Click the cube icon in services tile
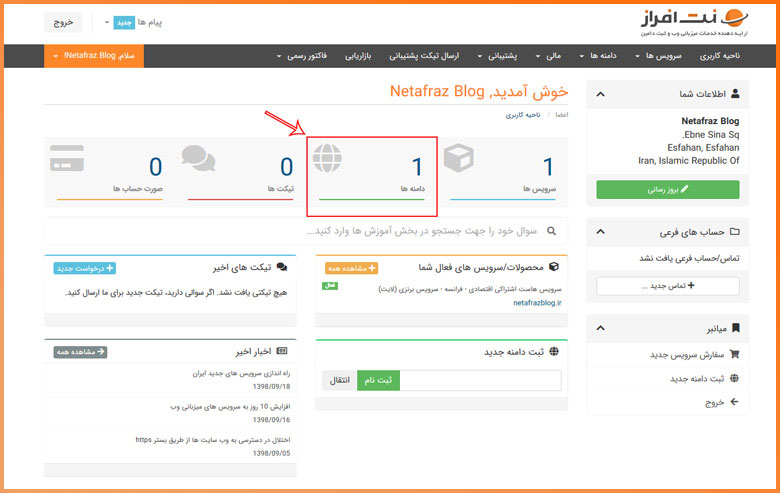This screenshot has height=493, width=780. [x=458, y=158]
